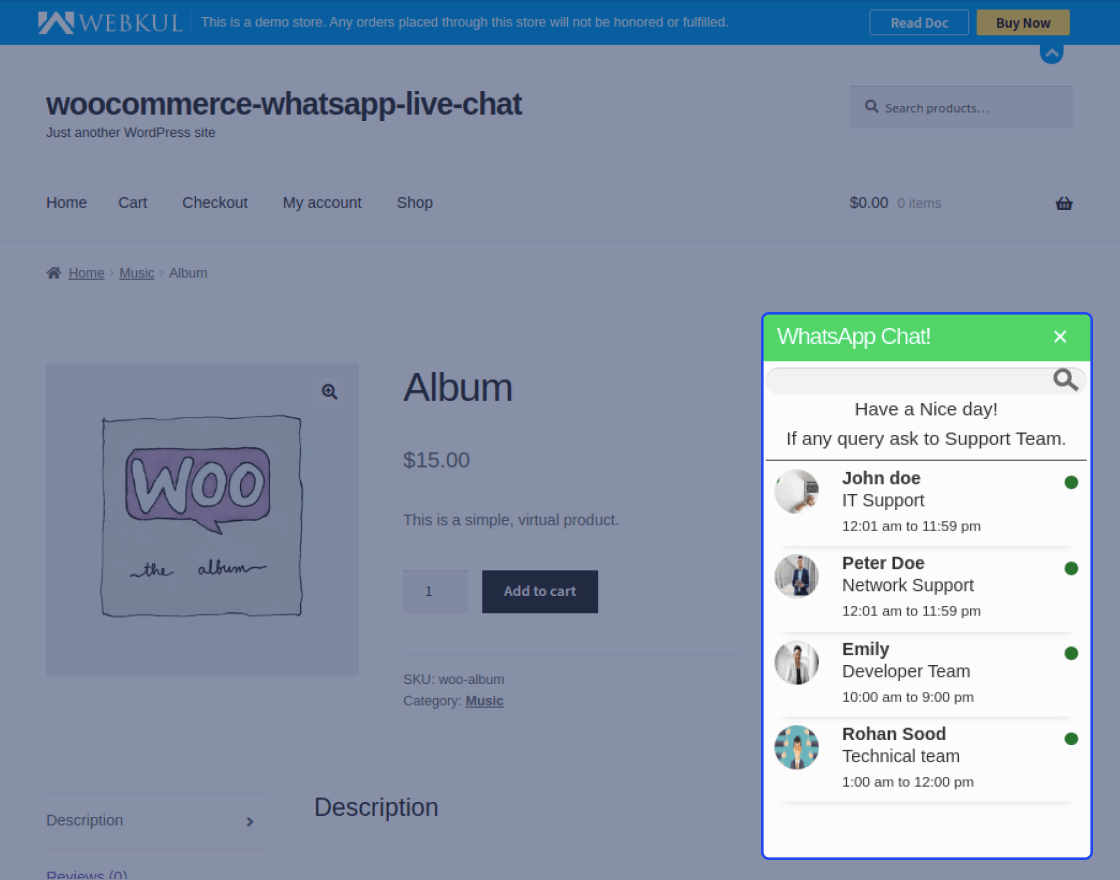Open the Checkout menu item

[215, 203]
